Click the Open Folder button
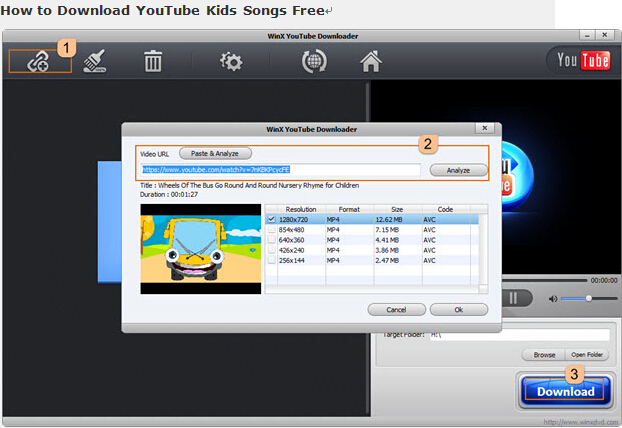This screenshot has height=428, width=622. [587, 355]
